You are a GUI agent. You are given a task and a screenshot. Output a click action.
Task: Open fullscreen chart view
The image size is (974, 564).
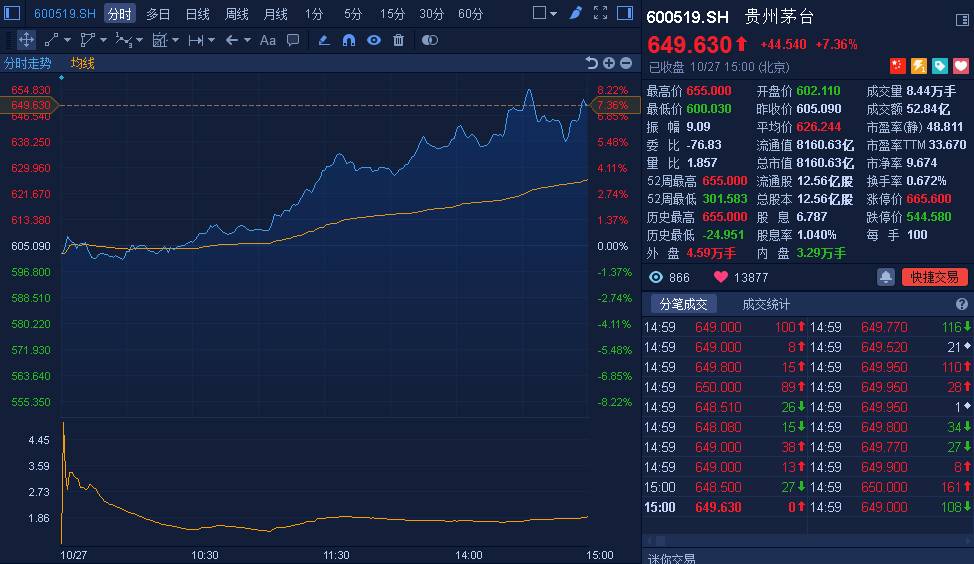point(600,14)
